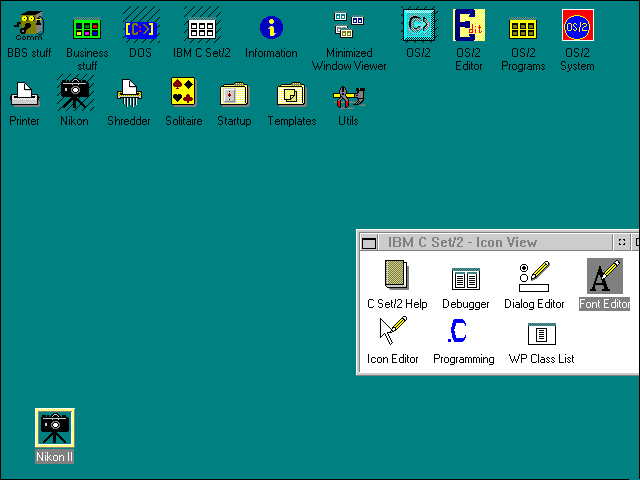Launch the OS/2 Editor icon
The height and width of the screenshot is (480, 640).
(469, 25)
